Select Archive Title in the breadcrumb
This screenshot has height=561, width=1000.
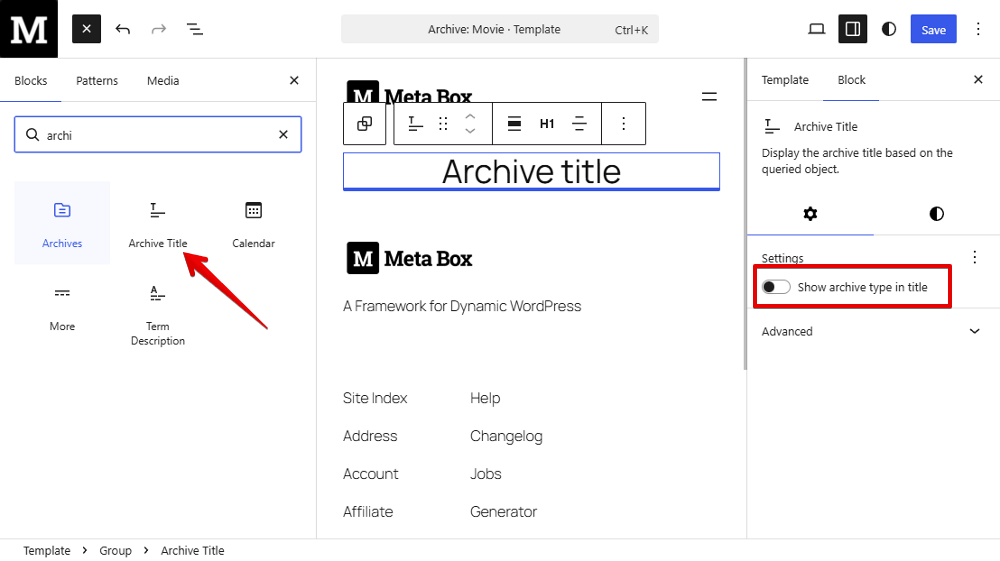click(193, 551)
